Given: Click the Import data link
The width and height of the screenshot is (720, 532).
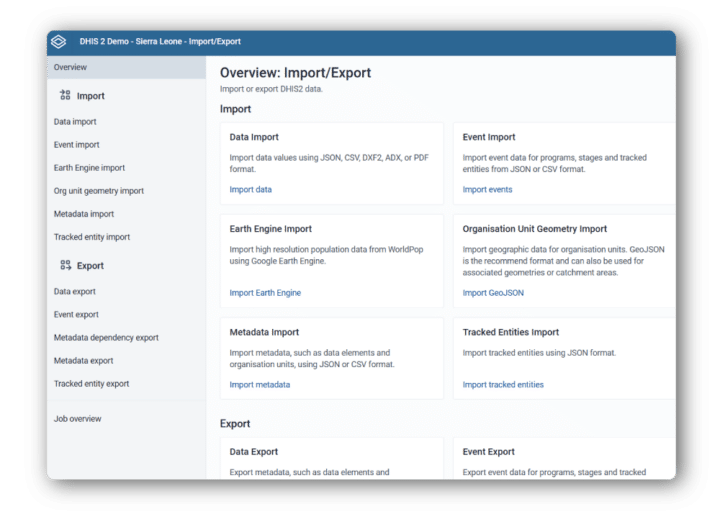Looking at the screenshot, I should (x=251, y=190).
